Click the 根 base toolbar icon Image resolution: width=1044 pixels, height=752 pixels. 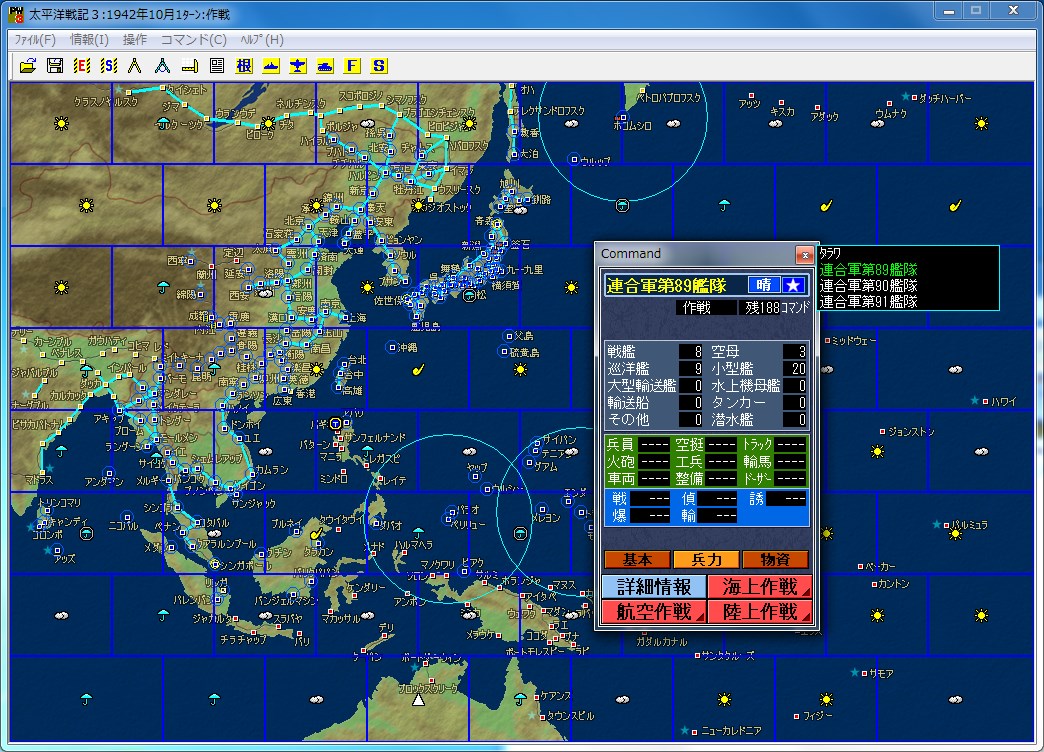(x=244, y=65)
